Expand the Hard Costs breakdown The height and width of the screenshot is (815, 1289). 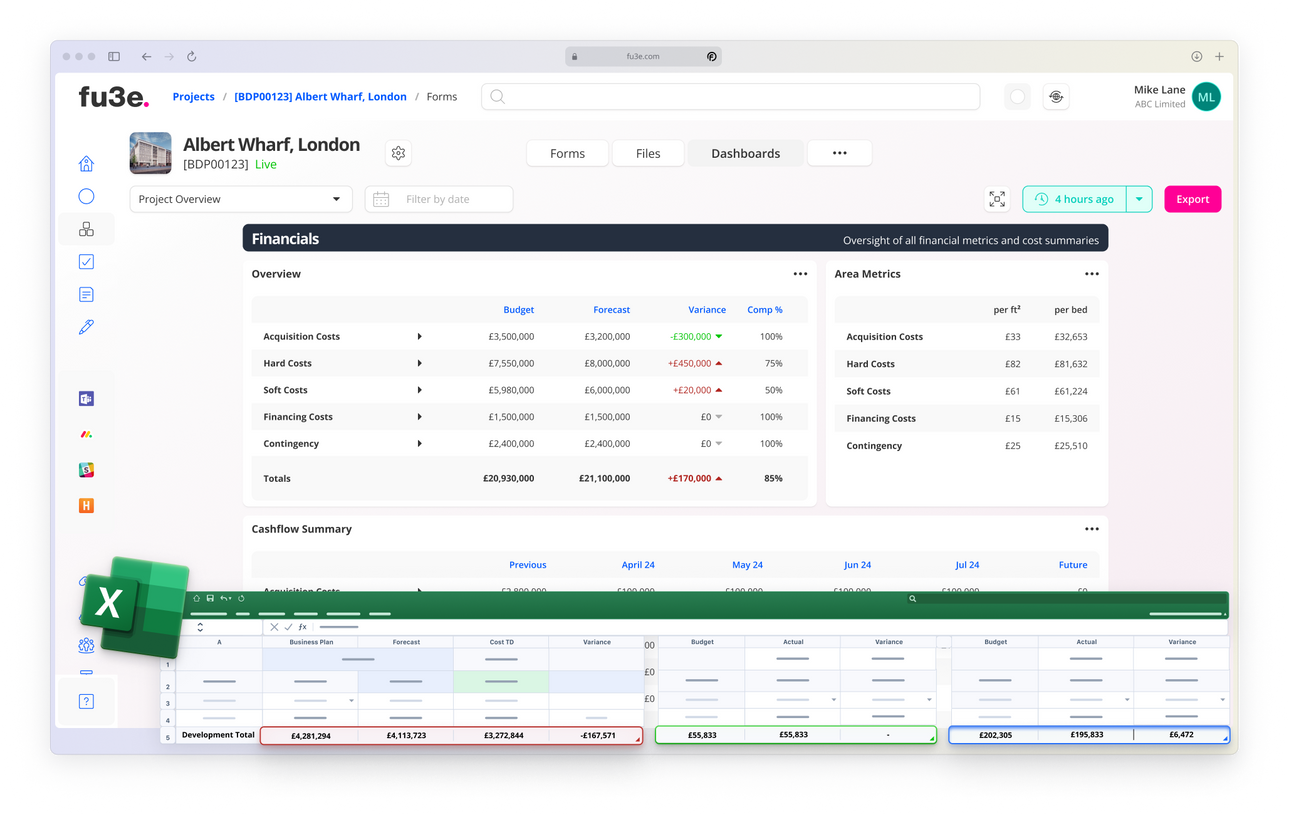click(x=420, y=363)
